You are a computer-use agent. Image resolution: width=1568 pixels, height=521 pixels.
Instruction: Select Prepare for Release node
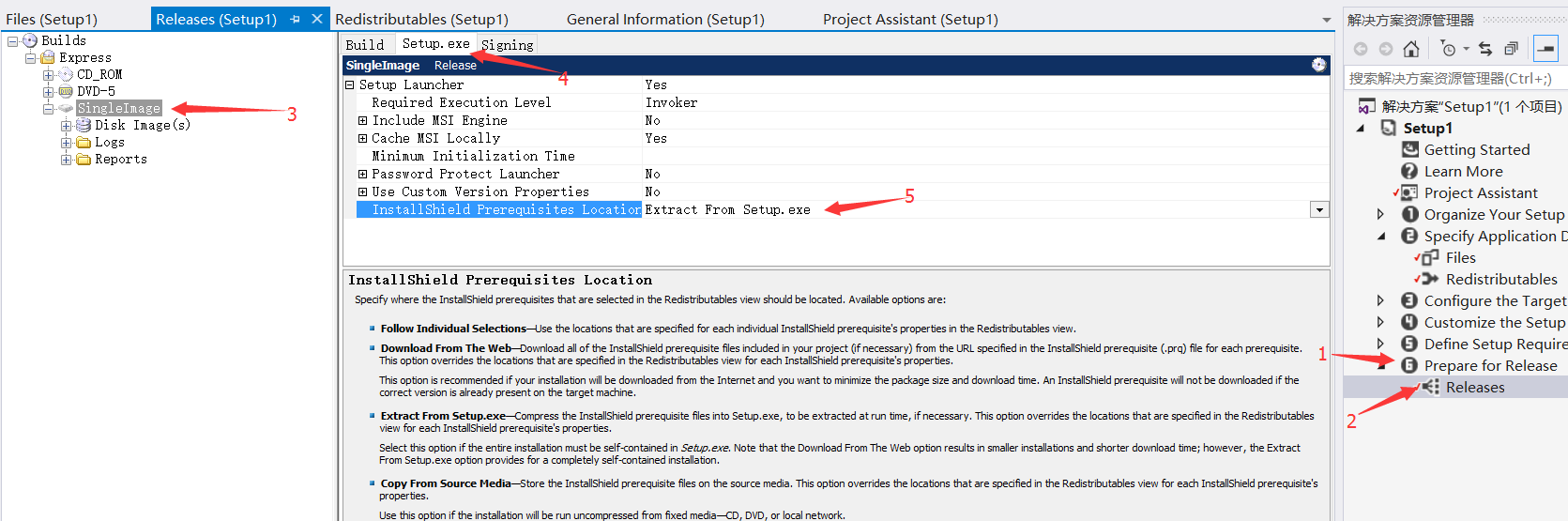point(1490,365)
